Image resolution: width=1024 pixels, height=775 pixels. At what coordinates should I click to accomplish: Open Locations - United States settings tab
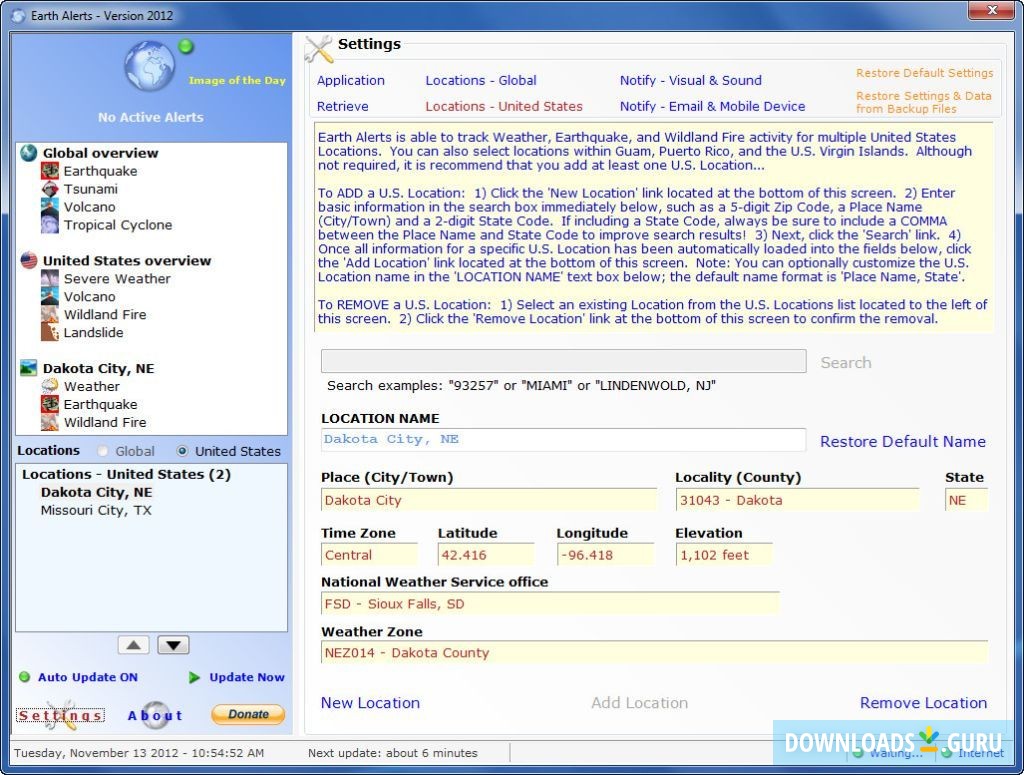click(504, 106)
